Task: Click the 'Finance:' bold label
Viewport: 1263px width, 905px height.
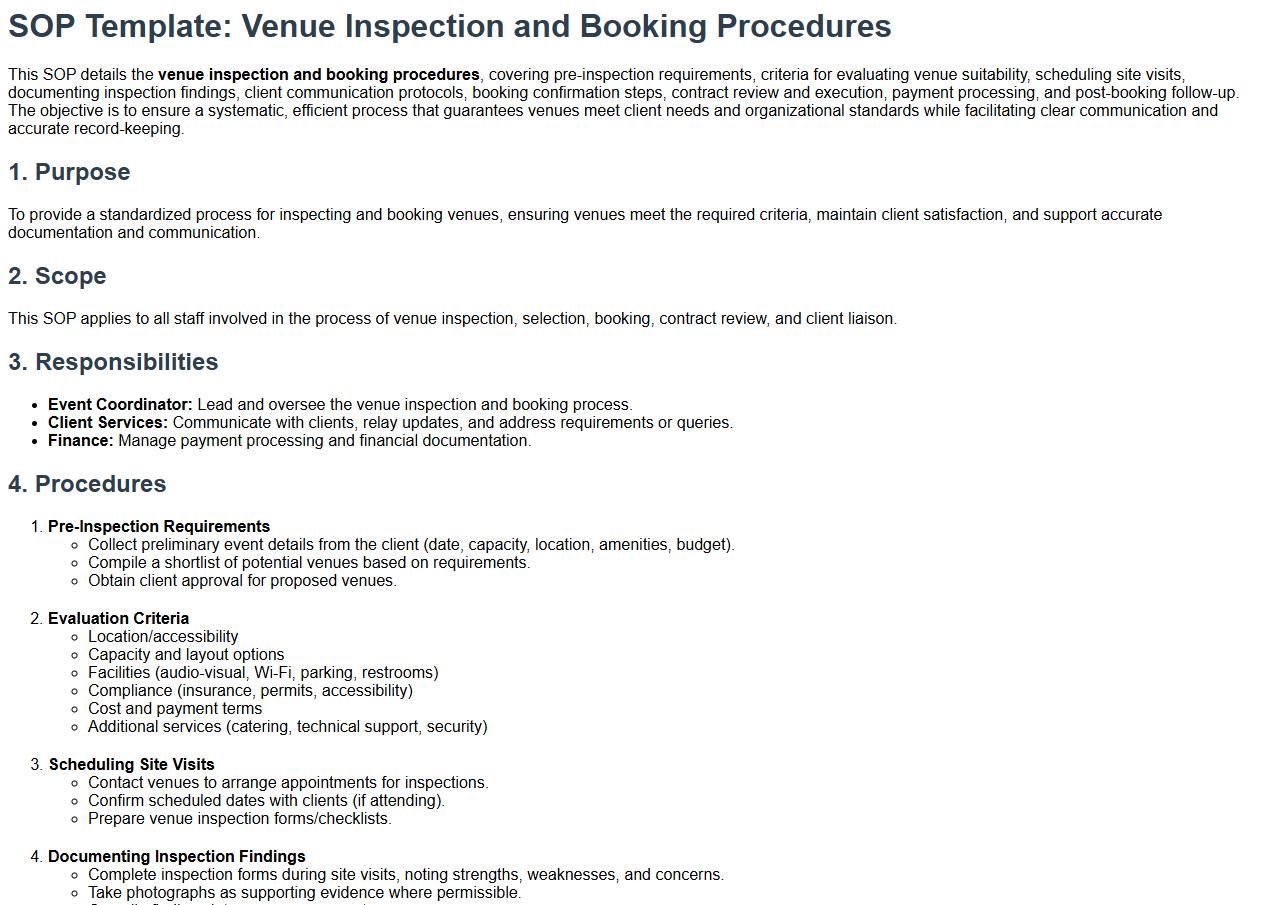Action: coord(81,441)
